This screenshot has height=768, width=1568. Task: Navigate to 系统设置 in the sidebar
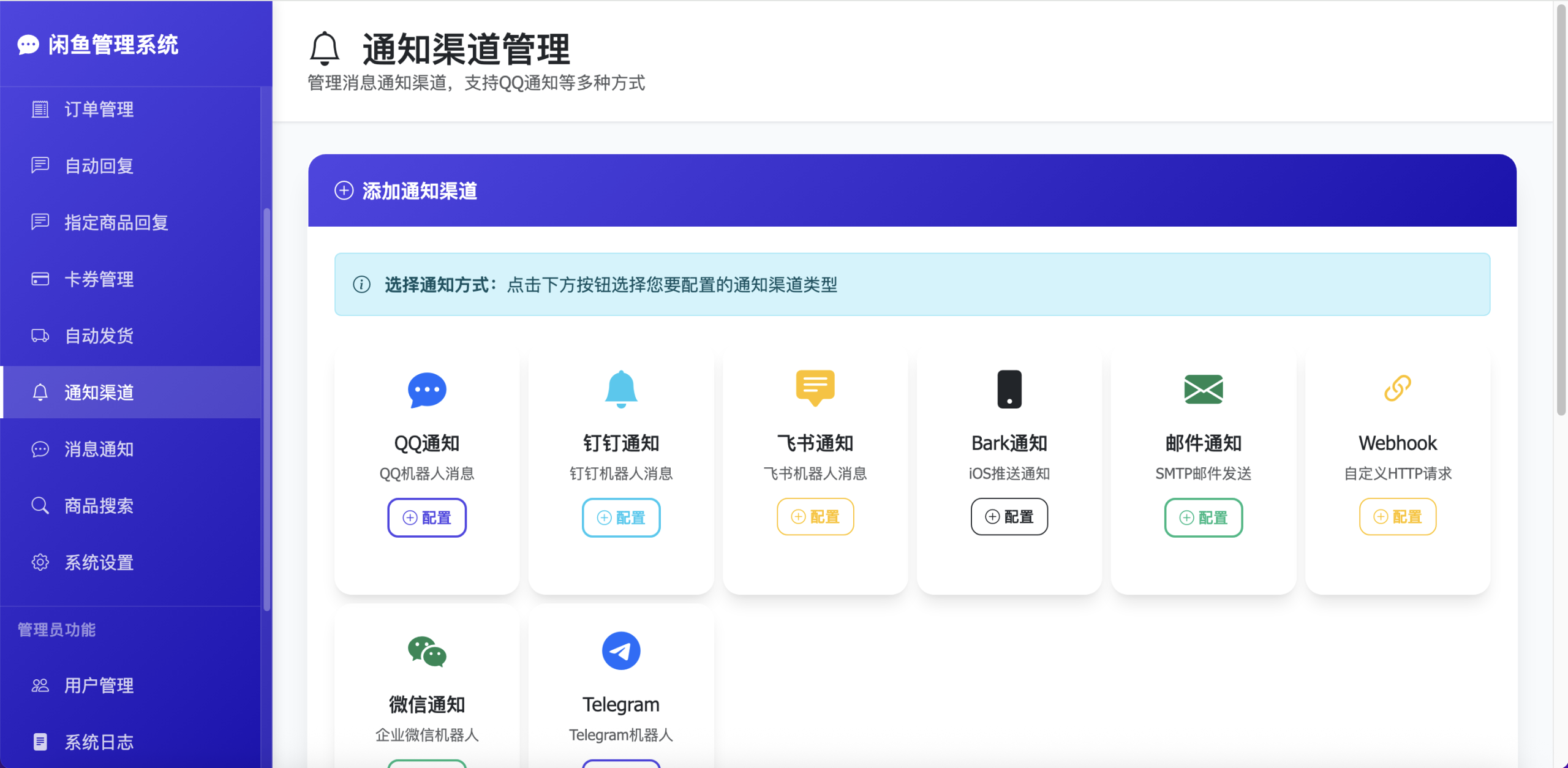click(x=99, y=562)
